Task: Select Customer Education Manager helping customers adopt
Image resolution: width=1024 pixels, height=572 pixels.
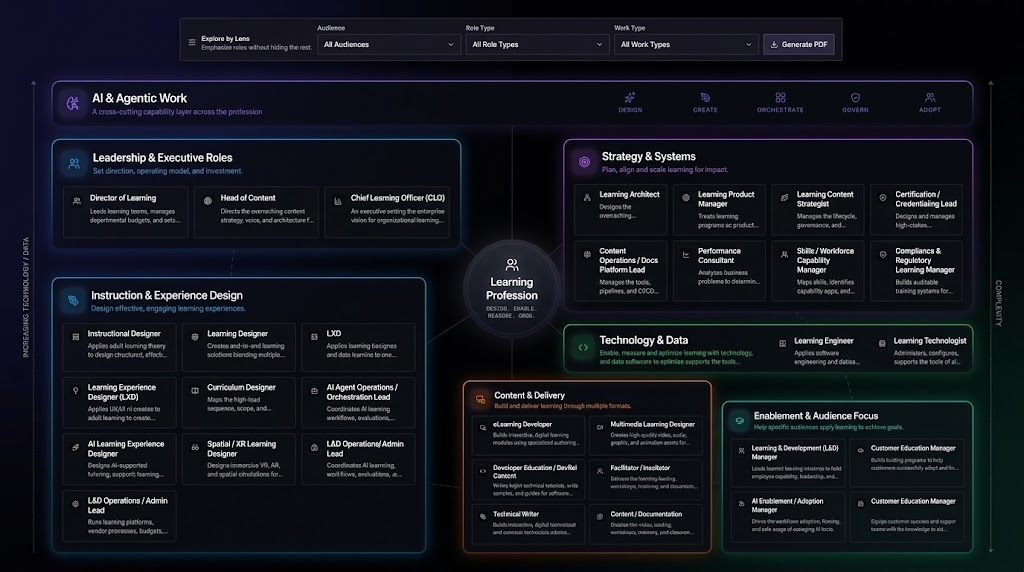Action: click(907, 462)
